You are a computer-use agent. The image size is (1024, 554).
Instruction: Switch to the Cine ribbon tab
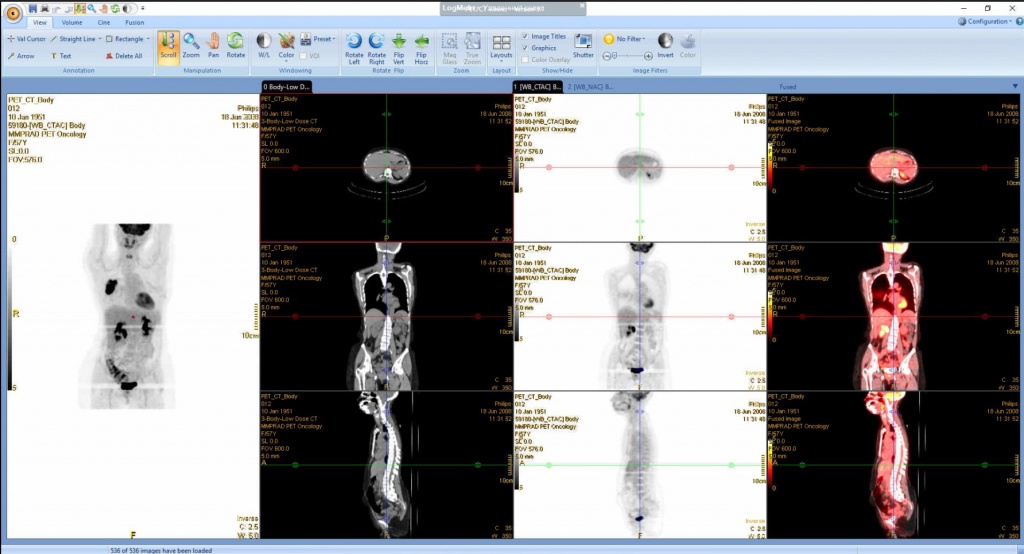[104, 22]
